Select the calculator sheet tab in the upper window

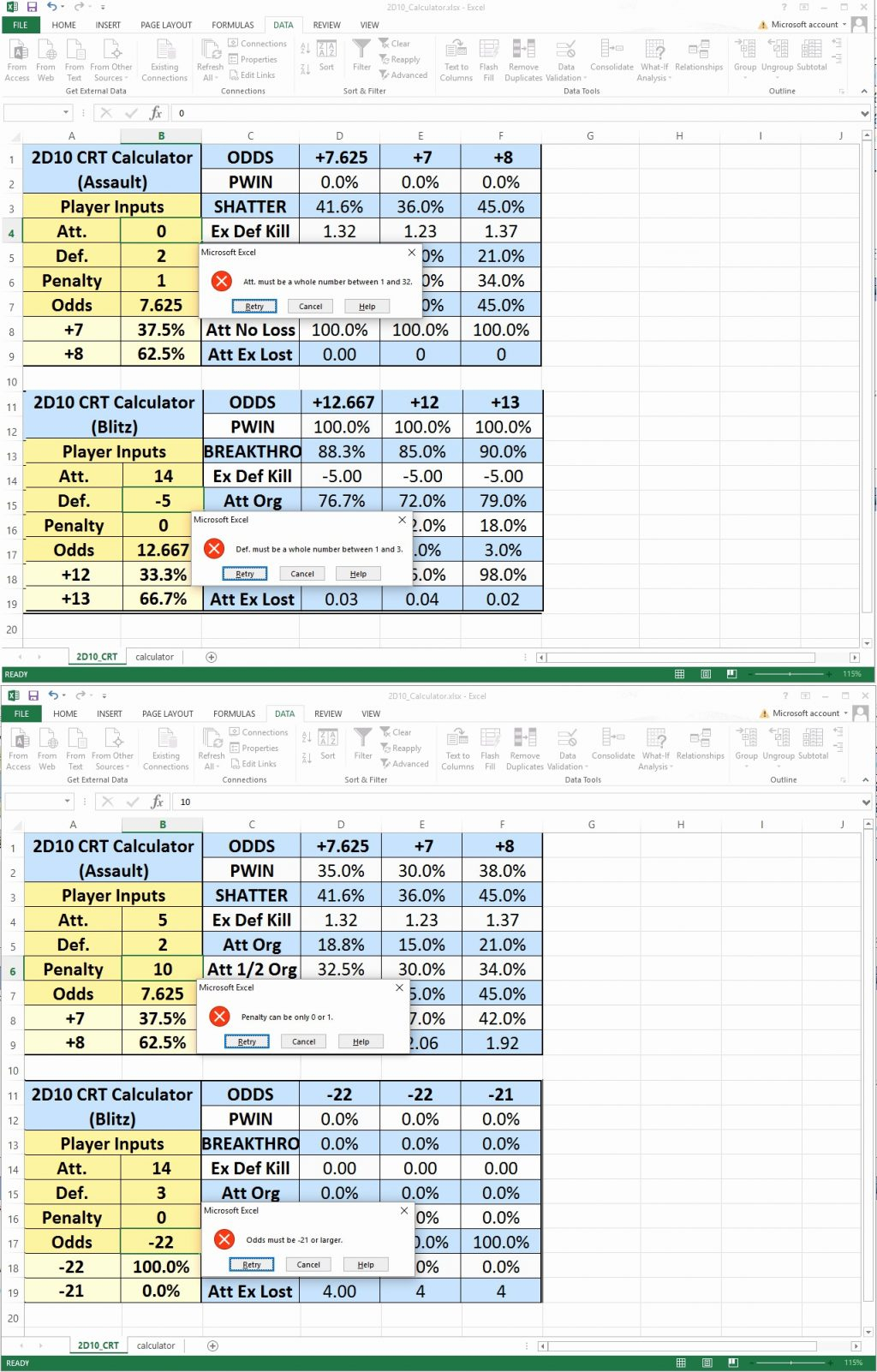pyautogui.click(x=155, y=657)
